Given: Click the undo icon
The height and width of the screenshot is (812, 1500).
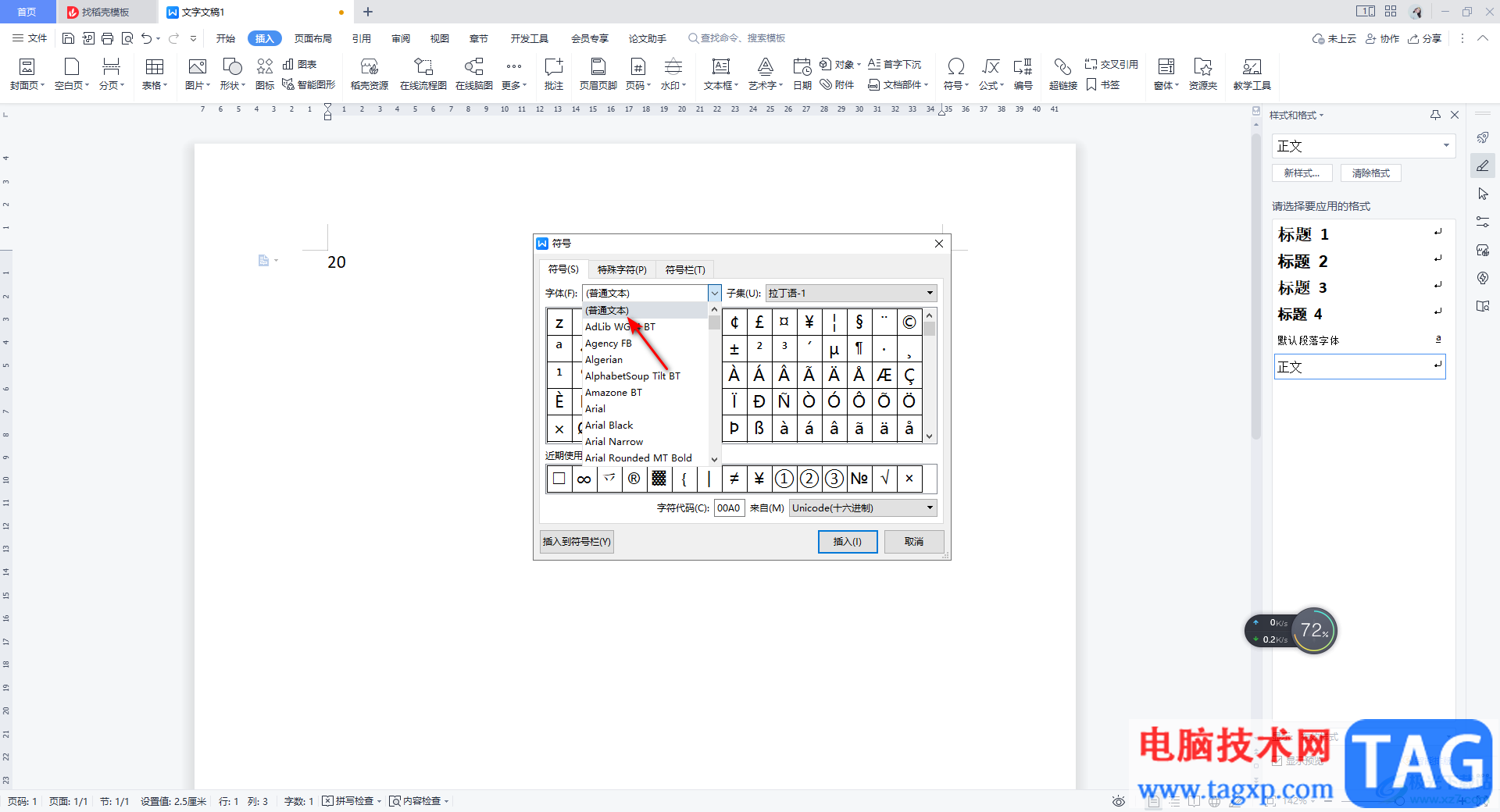Looking at the screenshot, I should pos(146,38).
